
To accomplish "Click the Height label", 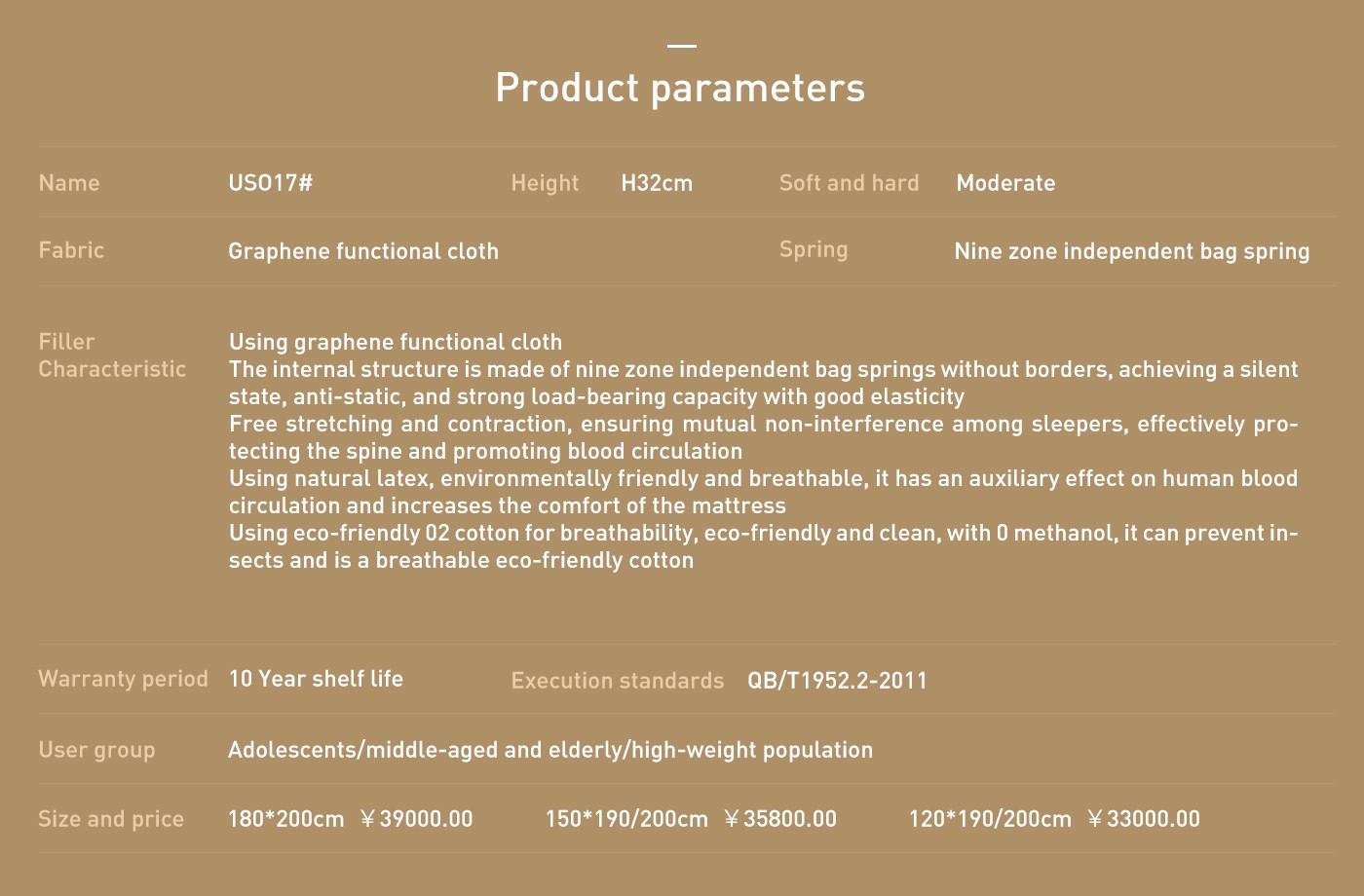I will [545, 183].
